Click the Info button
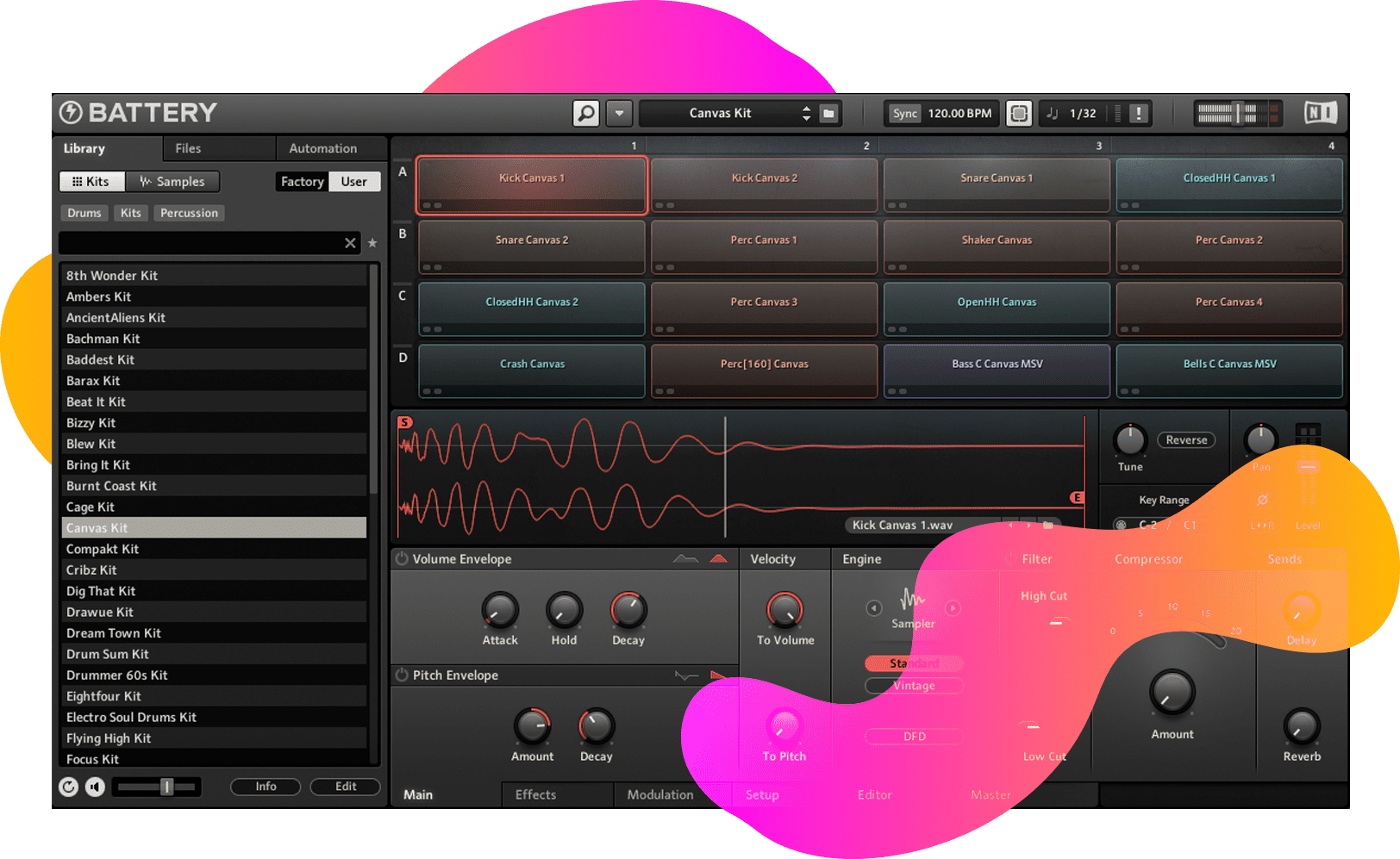This screenshot has width=1400, height=859. (x=266, y=786)
